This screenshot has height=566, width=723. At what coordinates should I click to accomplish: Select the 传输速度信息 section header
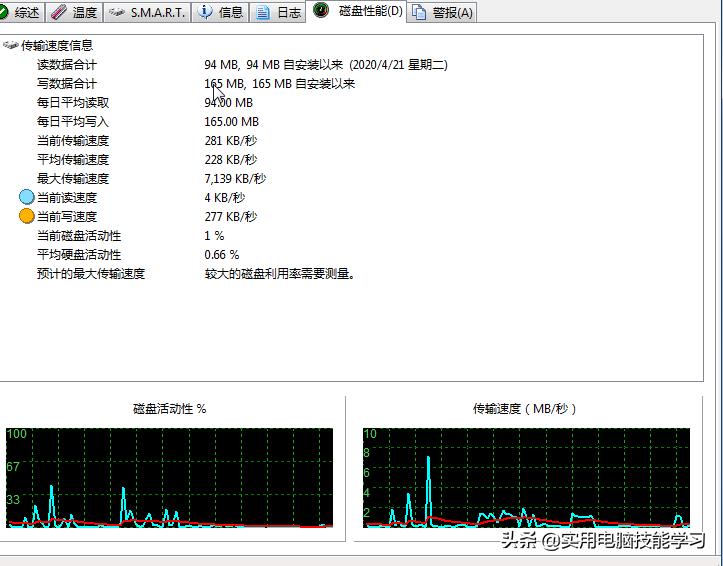57,46
